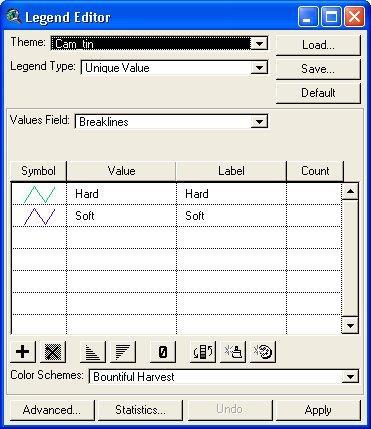The height and width of the screenshot is (429, 371).
Task: Click the flip symbols icon
Action: [x=203, y=352]
